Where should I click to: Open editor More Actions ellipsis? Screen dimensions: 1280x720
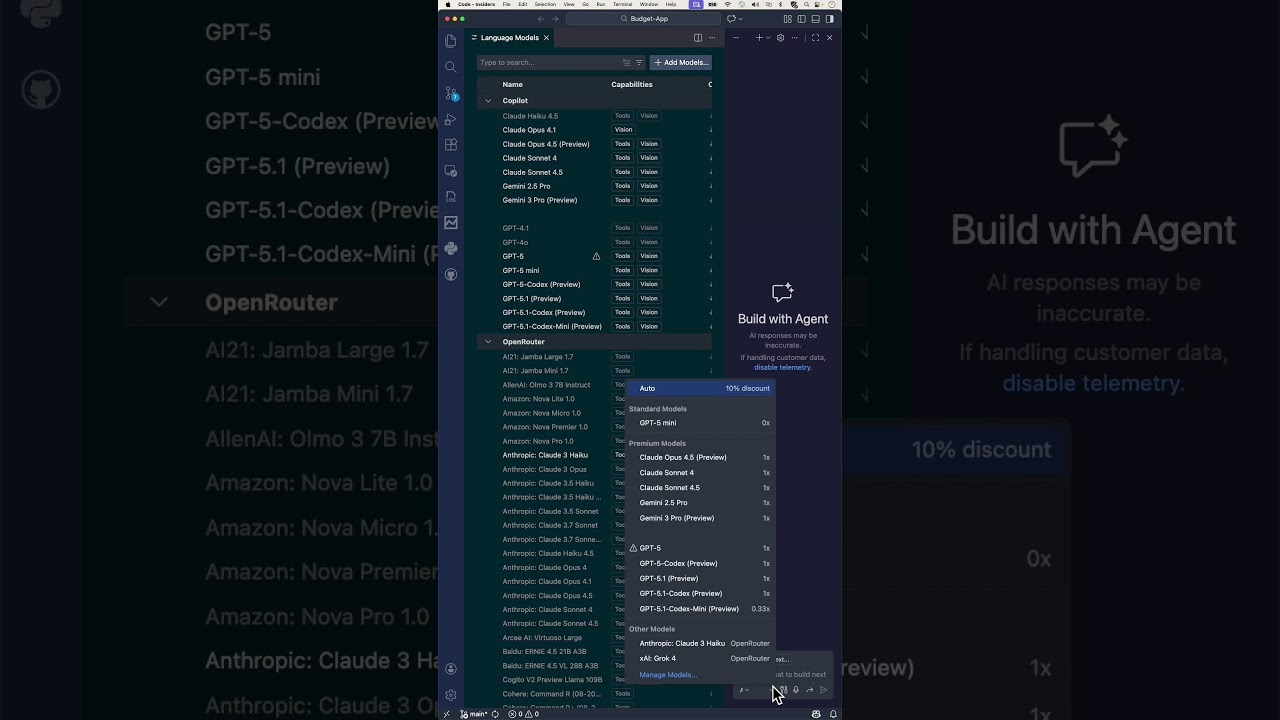point(712,38)
